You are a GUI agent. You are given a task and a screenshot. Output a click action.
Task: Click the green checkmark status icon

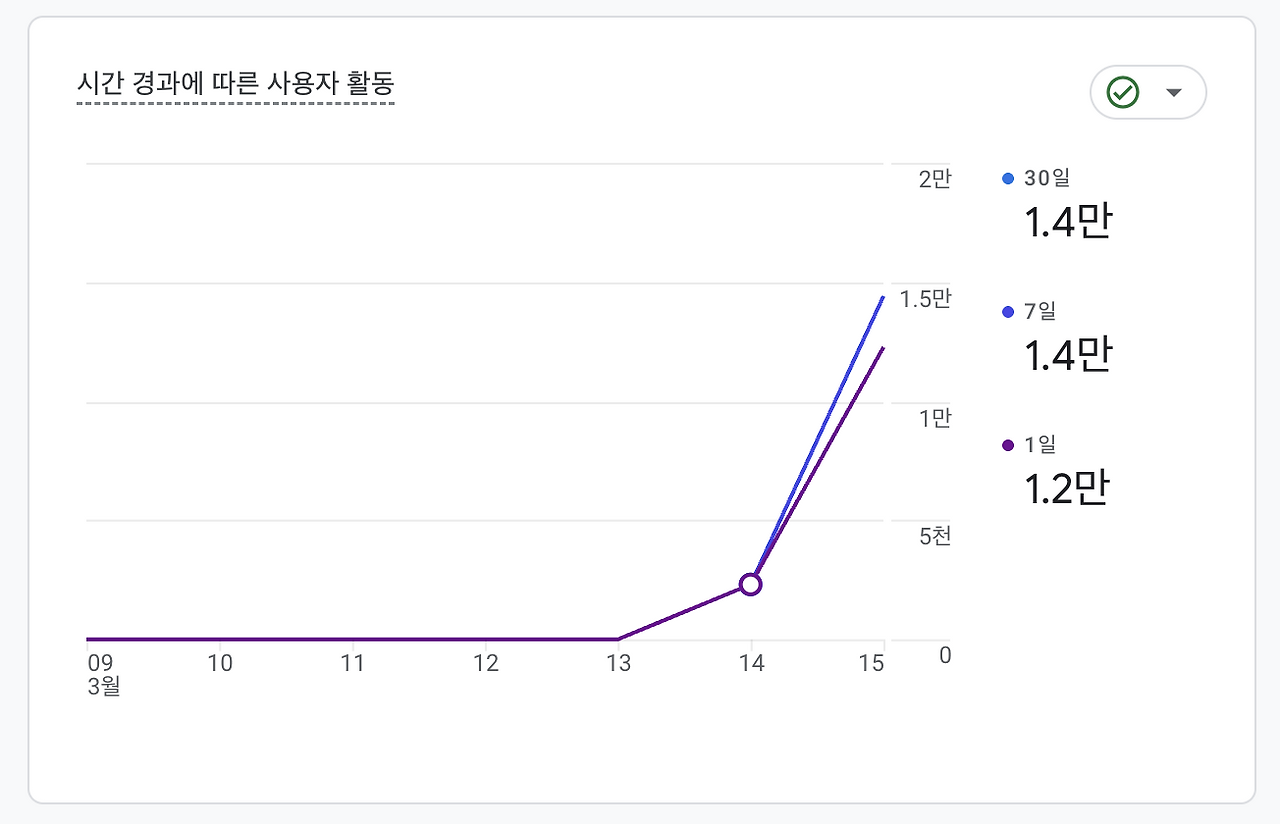coord(1124,92)
